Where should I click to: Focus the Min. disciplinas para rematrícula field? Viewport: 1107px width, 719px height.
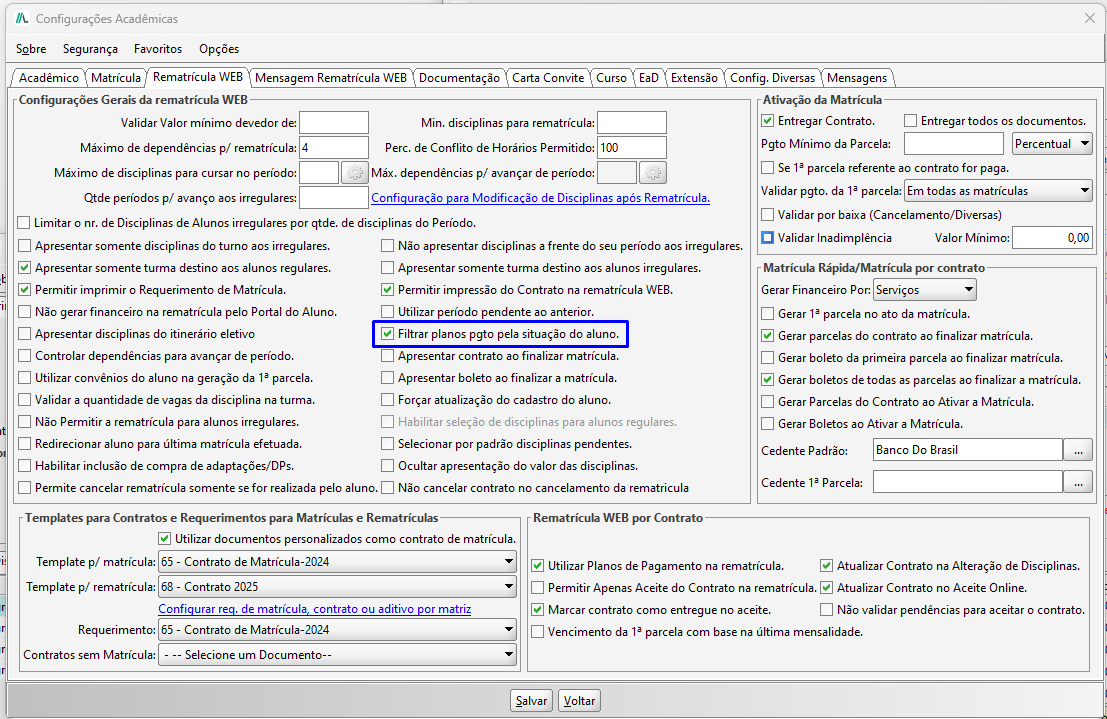(x=632, y=123)
